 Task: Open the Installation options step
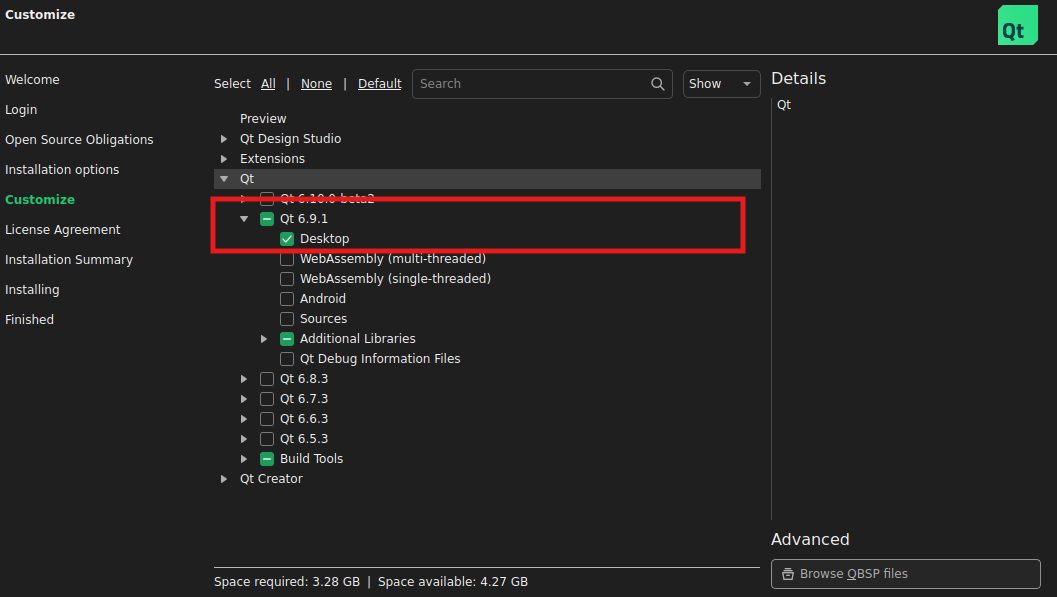coord(62,170)
